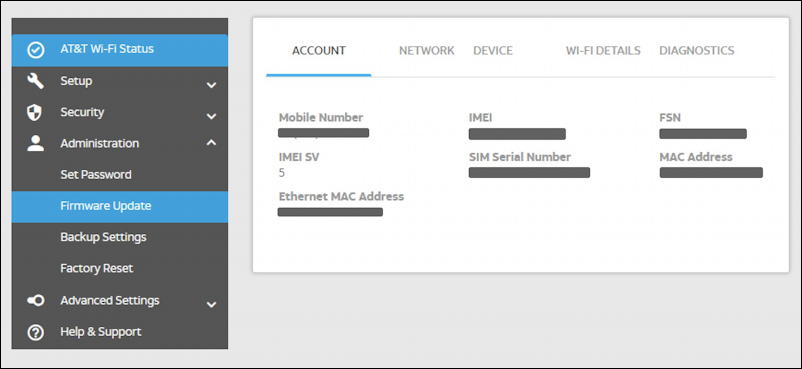This screenshot has height=369, width=802.
Task: Click the AT&T Wi-Fi Status checkmark icon
Action: [x=35, y=50]
